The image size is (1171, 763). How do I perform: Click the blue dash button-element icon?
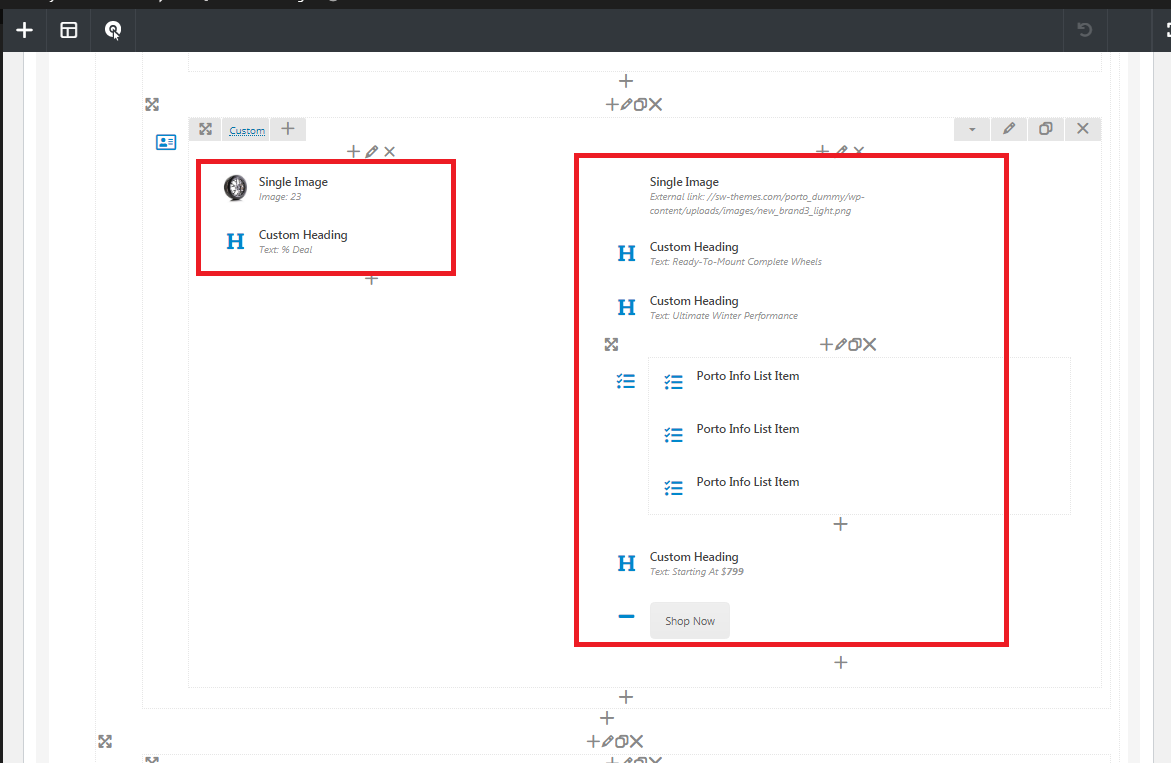coord(627,617)
